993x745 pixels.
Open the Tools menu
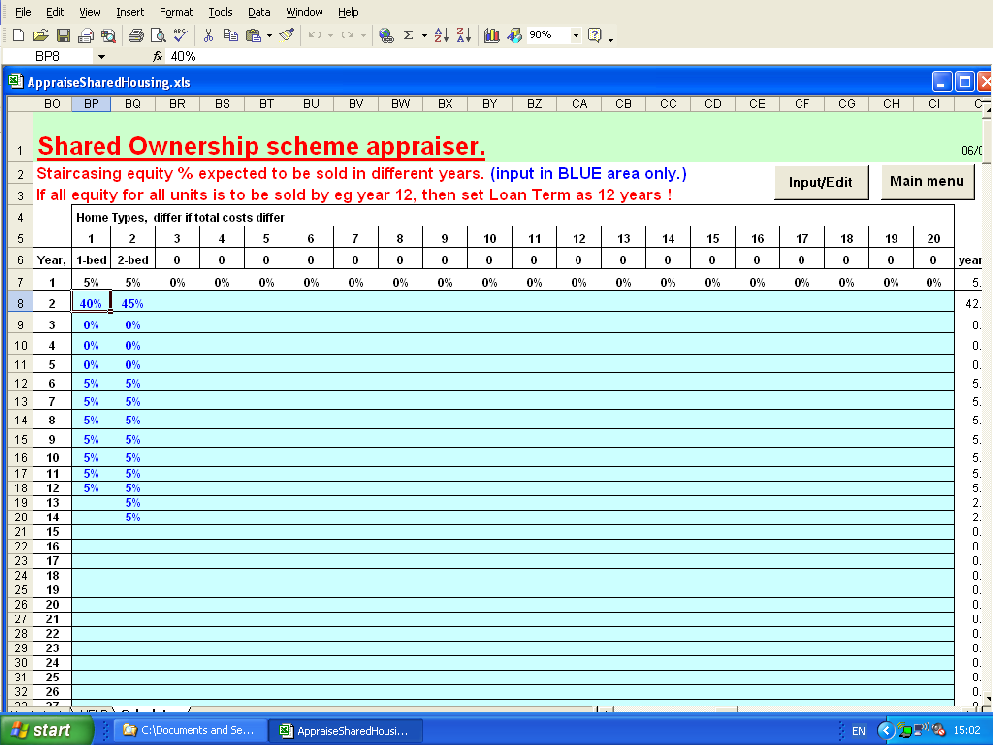(x=220, y=12)
